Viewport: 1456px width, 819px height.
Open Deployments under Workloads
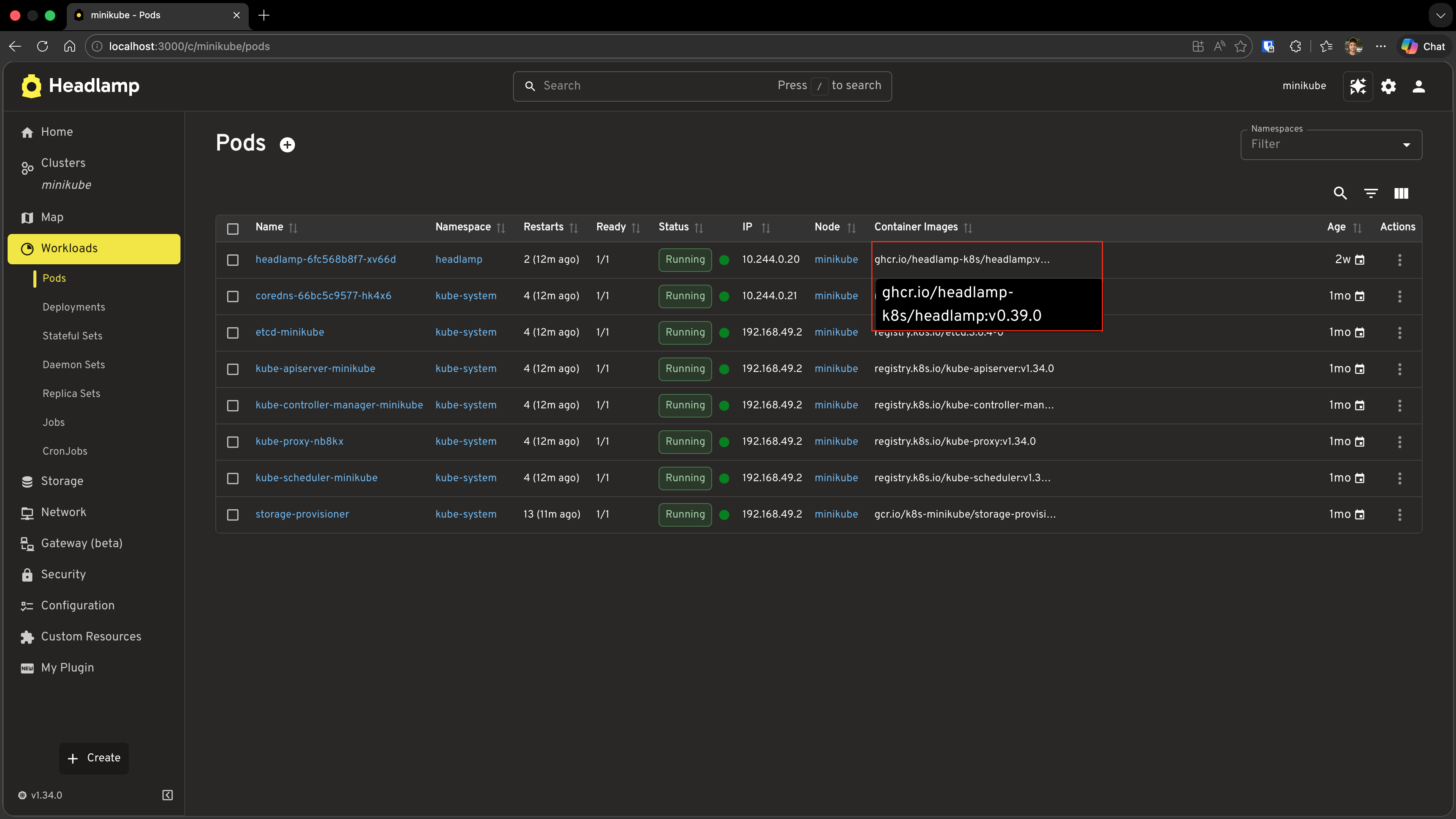[x=74, y=307]
